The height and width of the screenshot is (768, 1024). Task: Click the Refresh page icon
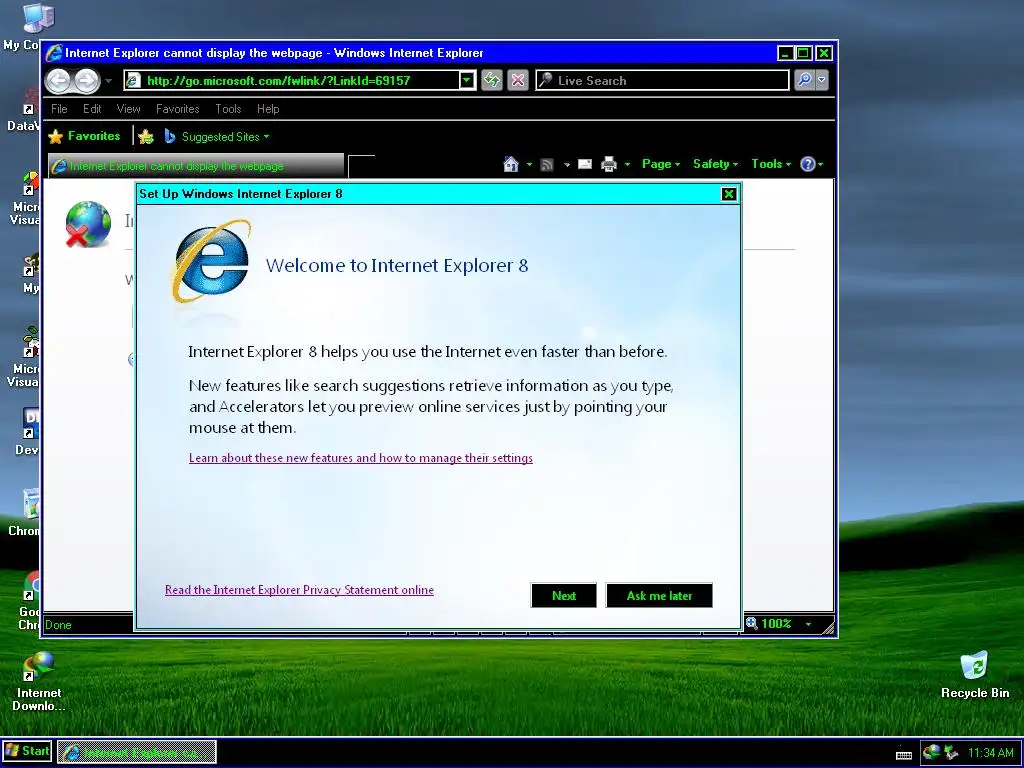492,80
